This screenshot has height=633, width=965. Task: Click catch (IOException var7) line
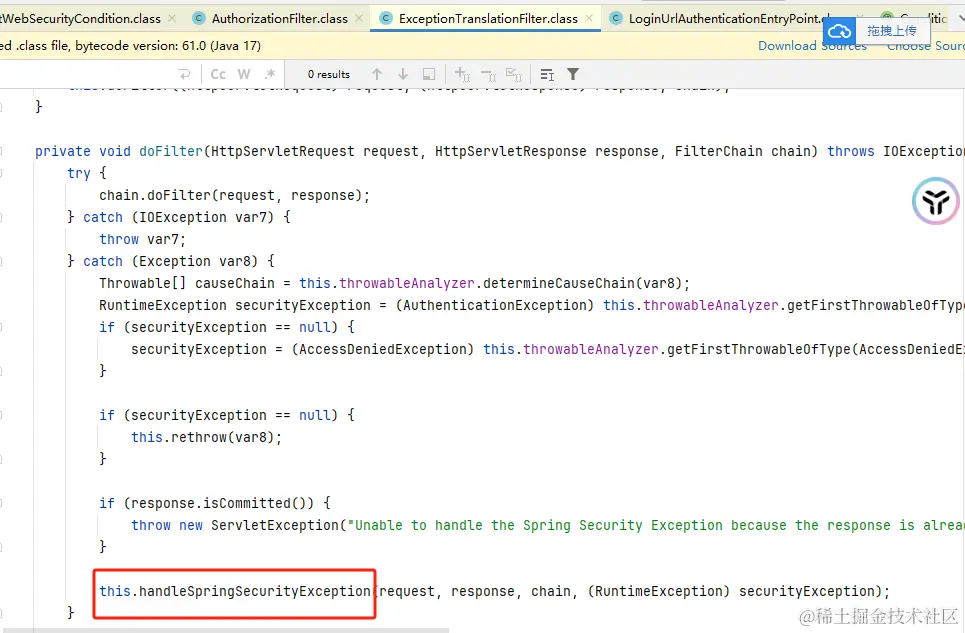click(178, 218)
